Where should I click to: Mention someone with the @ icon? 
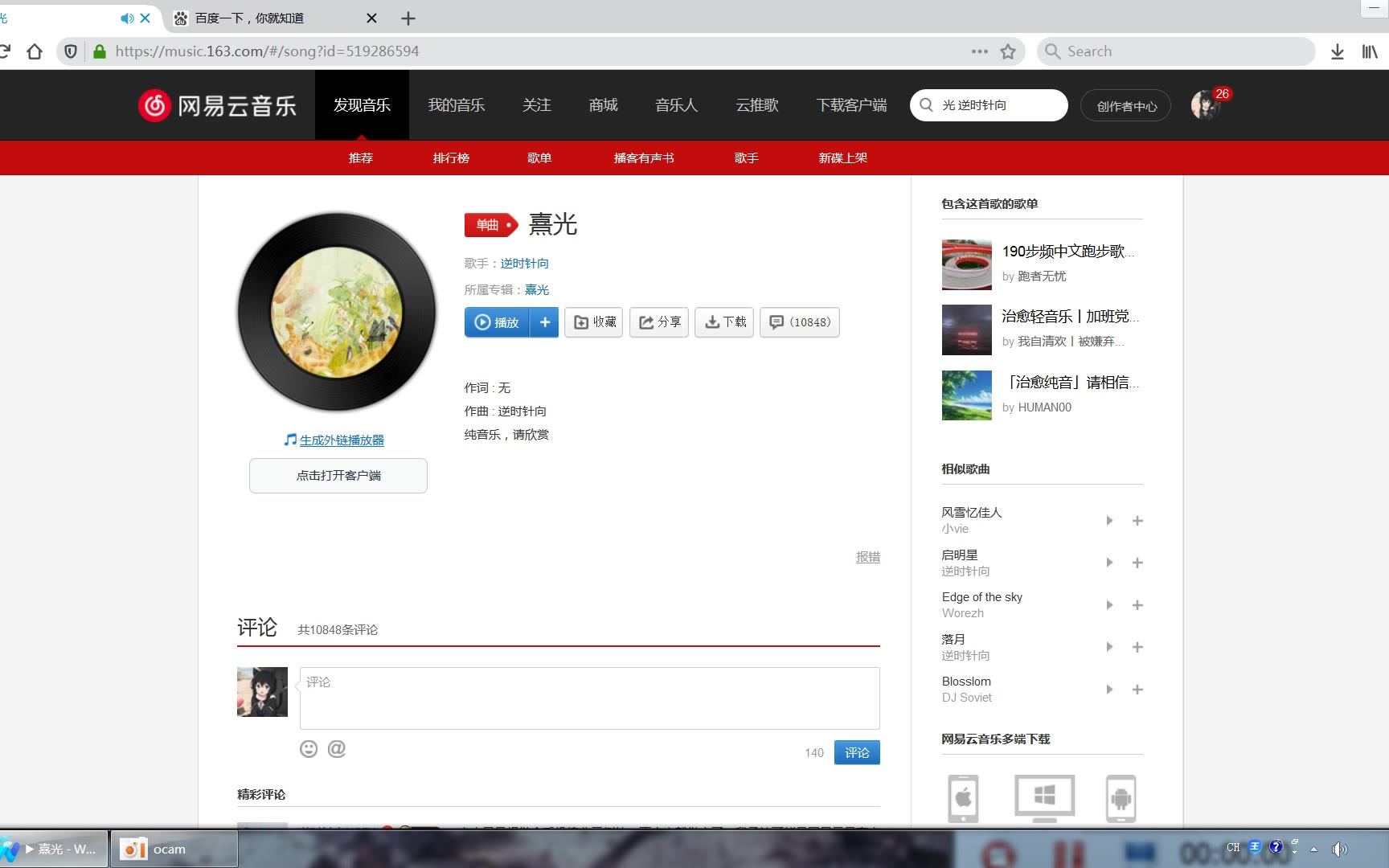click(337, 749)
